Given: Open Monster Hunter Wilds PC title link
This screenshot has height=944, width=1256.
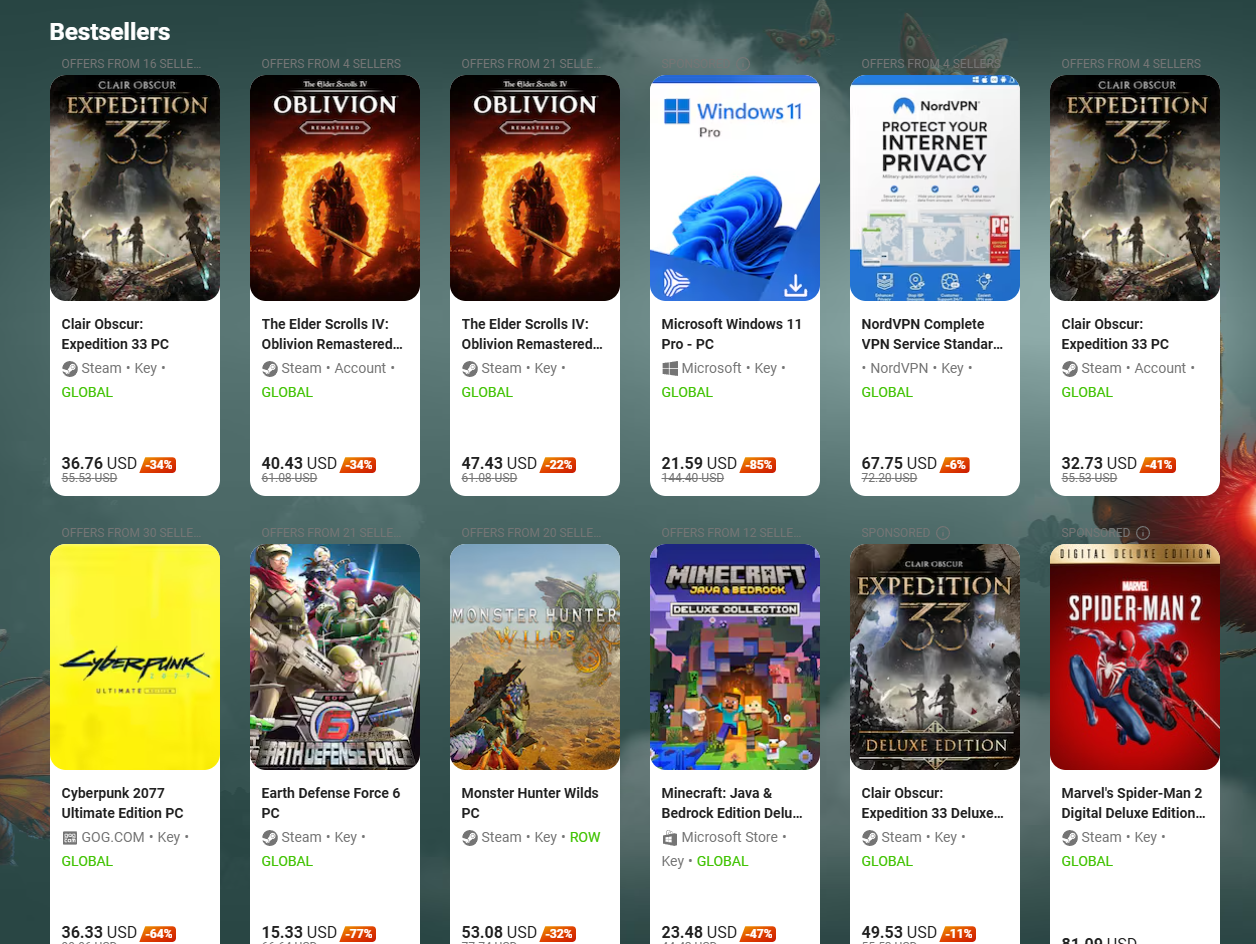Looking at the screenshot, I should [x=530, y=803].
